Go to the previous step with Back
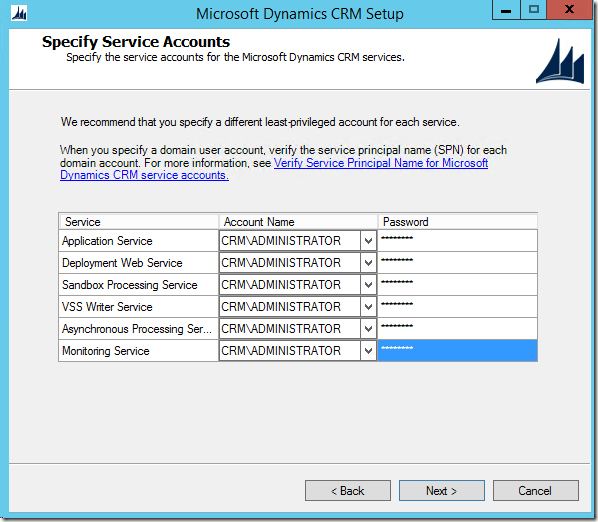Screen dimensions: 598x522 click(348, 491)
